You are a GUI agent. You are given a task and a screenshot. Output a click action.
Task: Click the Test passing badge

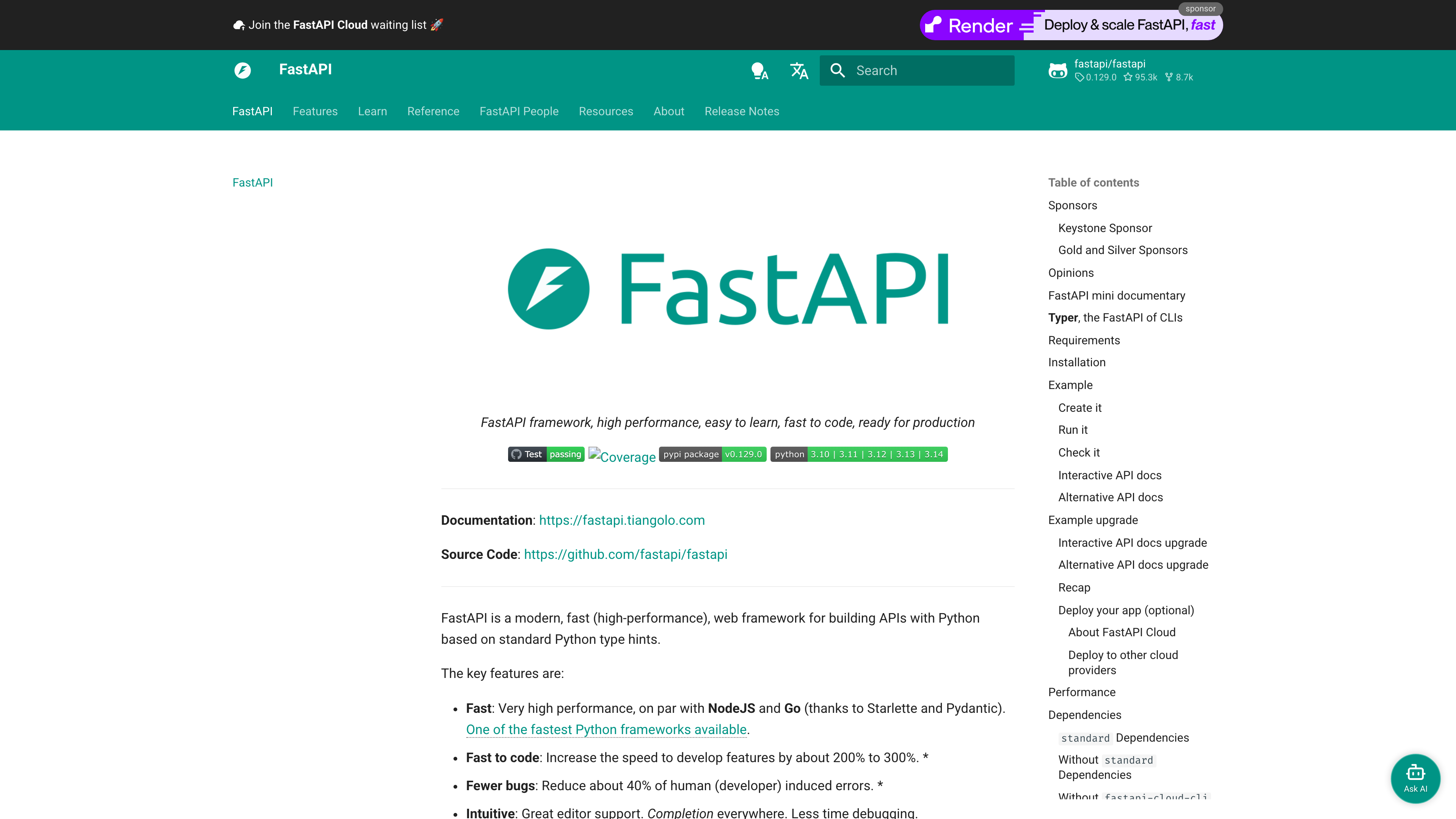click(x=546, y=454)
